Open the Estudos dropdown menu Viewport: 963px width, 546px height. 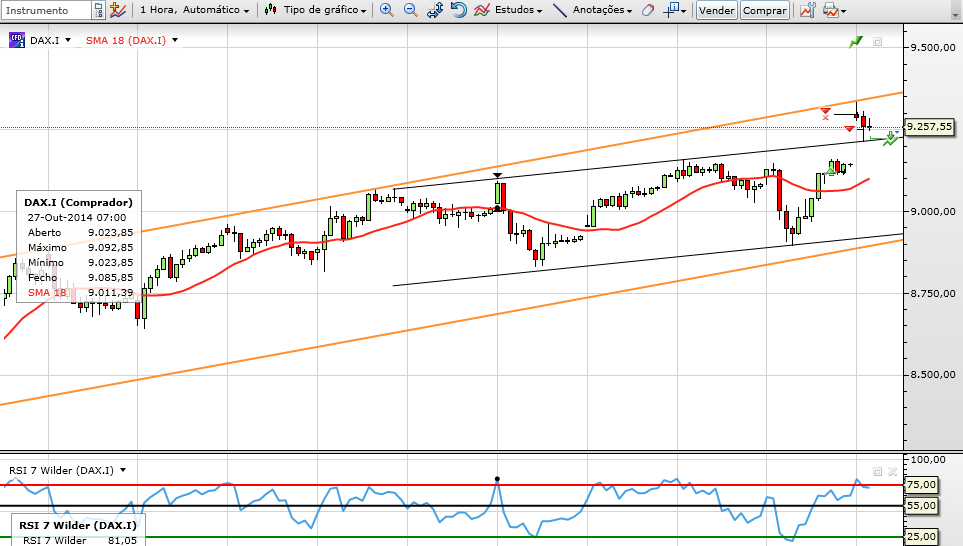(518, 10)
